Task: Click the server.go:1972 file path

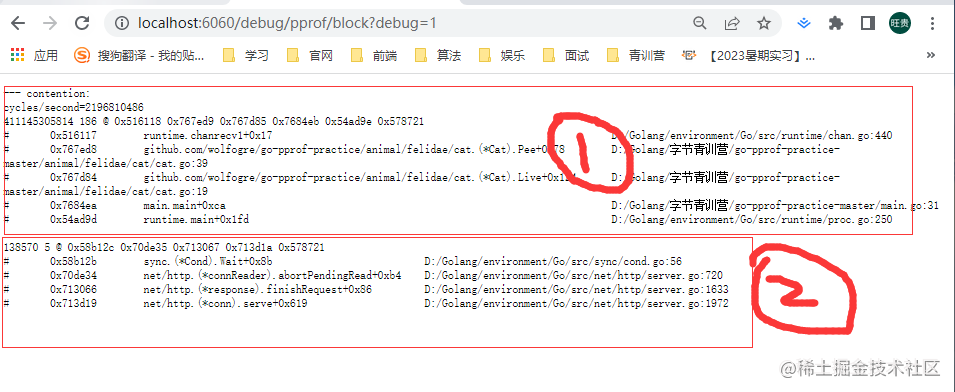Action: (x=576, y=304)
